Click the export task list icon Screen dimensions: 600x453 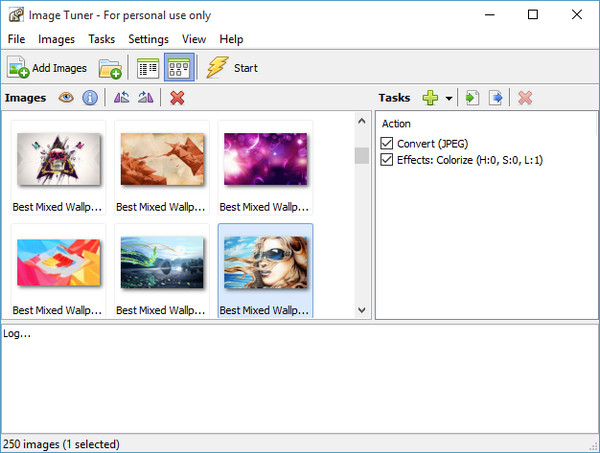pyautogui.click(x=495, y=98)
